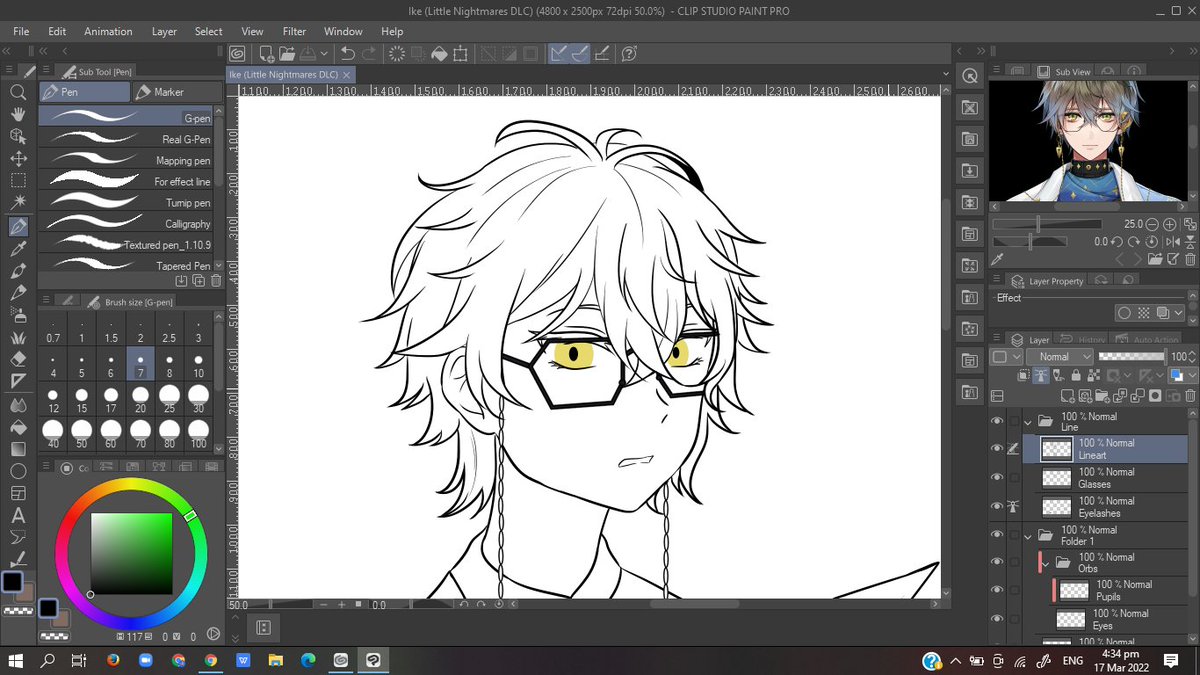Select the Text tool
The image size is (1200, 675).
(18, 516)
